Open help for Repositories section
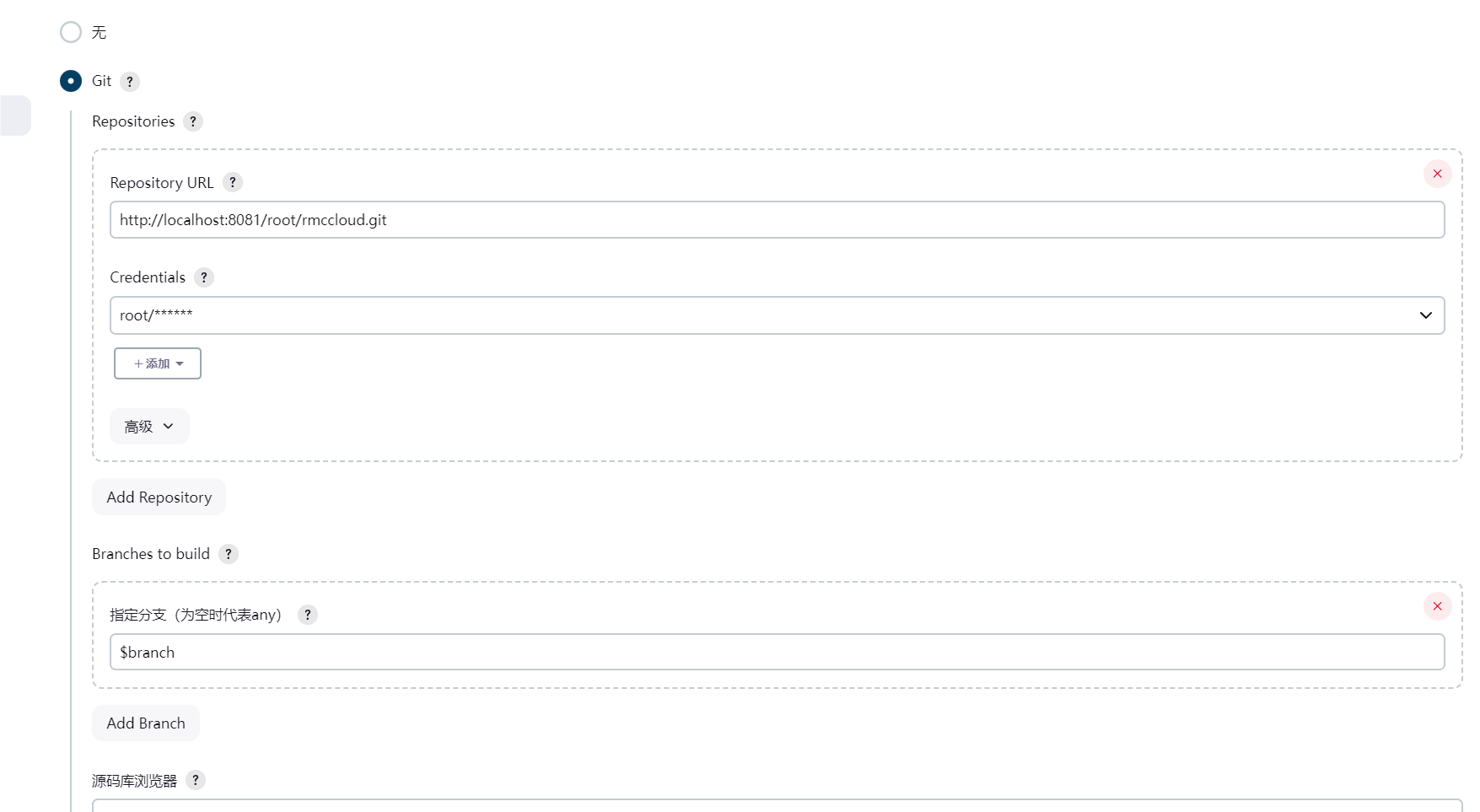Screen dimensions: 1480x812 (x=193, y=121)
